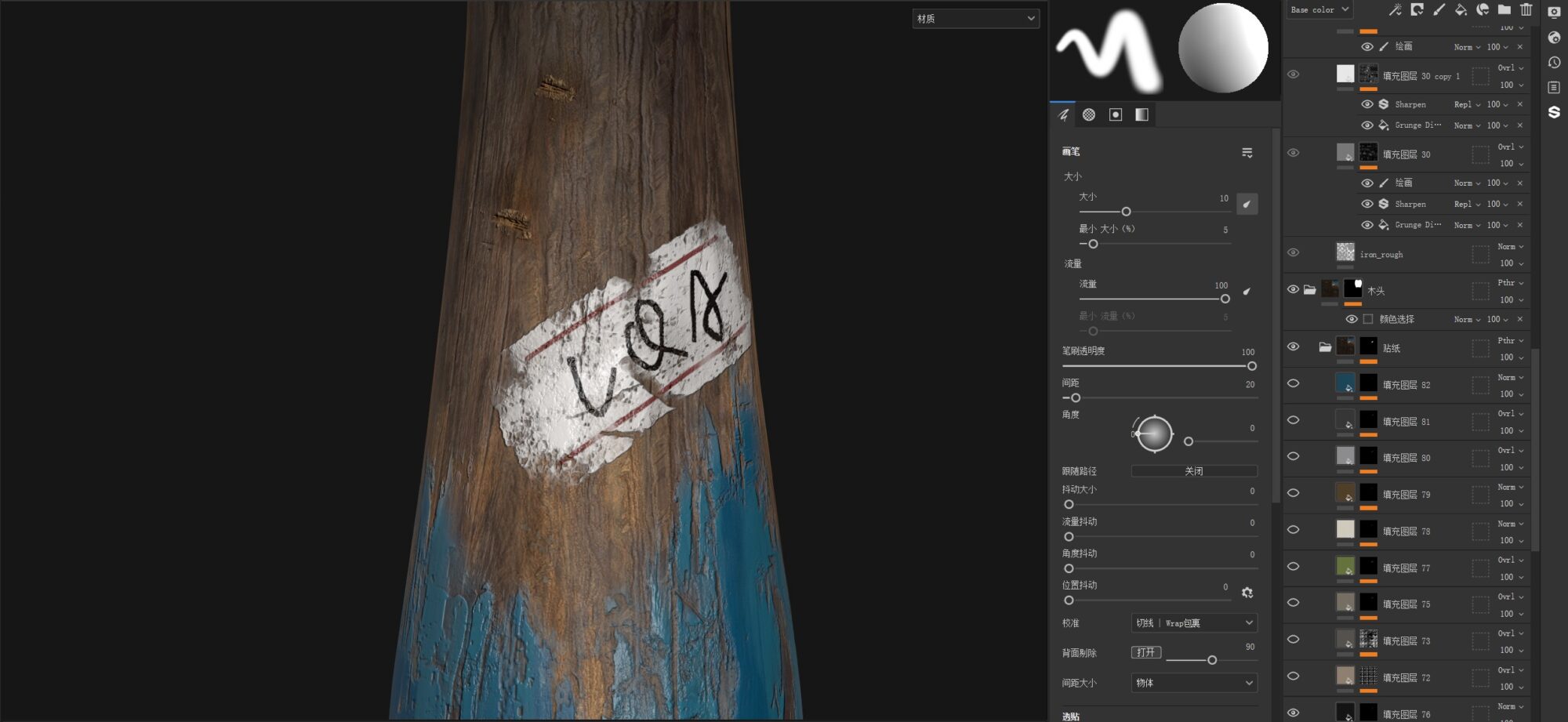
Task: Open the smart material icon in the layers toolbar
Action: [1483, 9]
